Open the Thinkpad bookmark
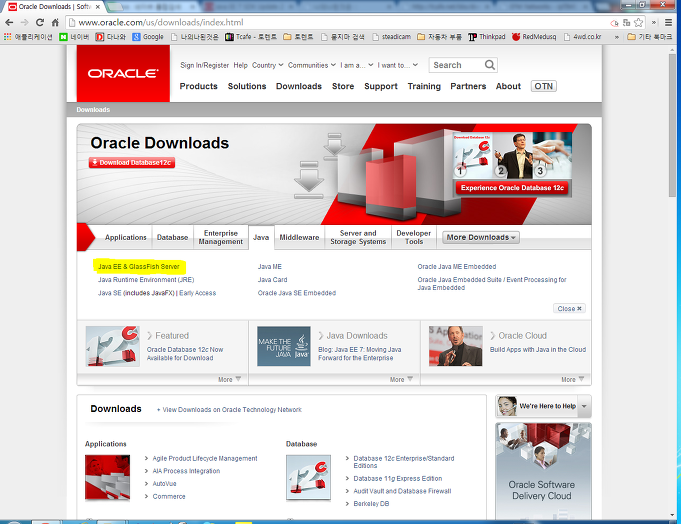The image size is (681, 524). click(487, 37)
